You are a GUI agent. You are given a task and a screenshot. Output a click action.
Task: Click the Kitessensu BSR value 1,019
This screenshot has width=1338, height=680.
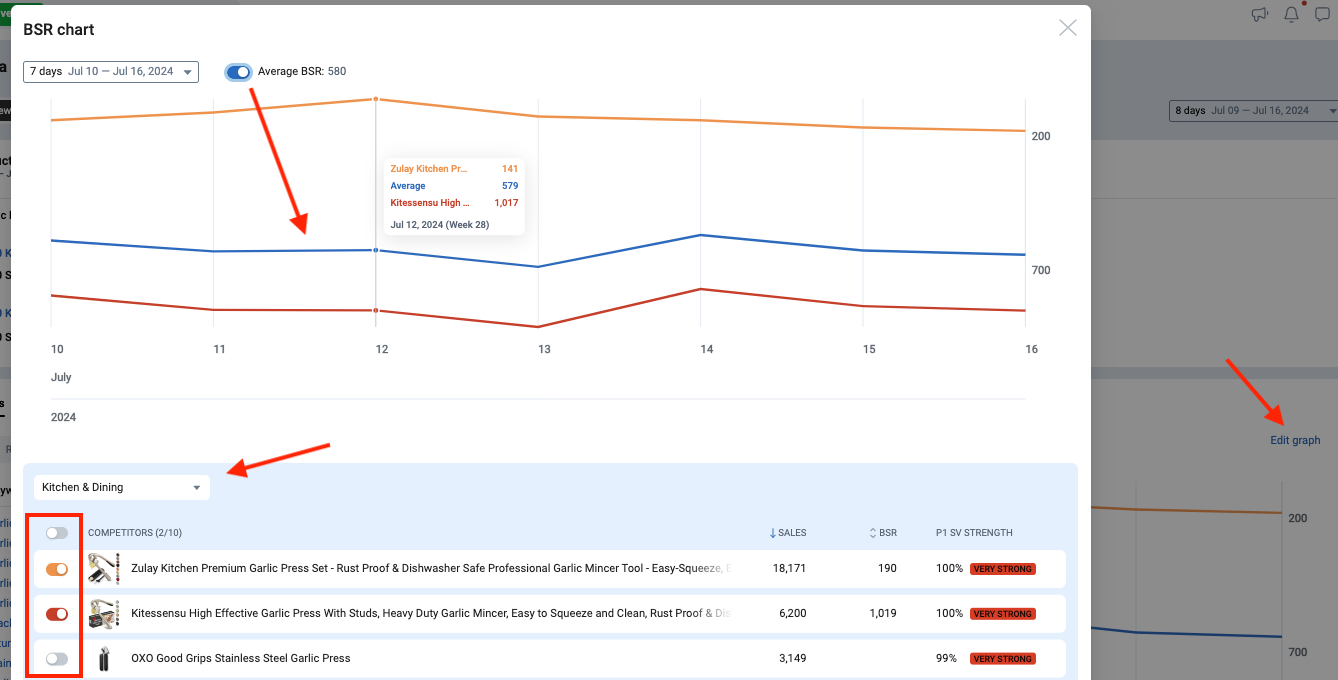click(x=883, y=613)
